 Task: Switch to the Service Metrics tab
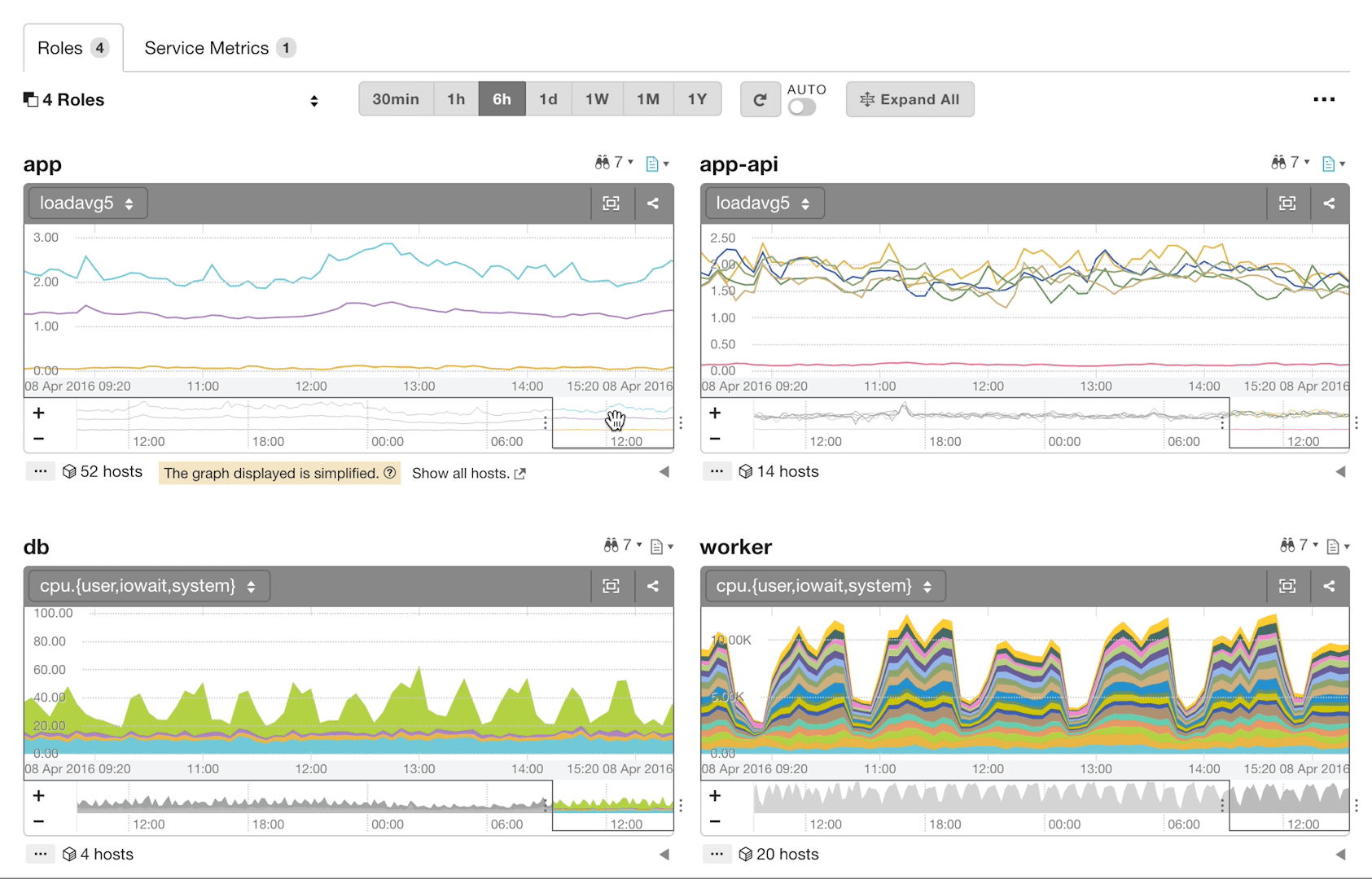pyautogui.click(x=206, y=47)
